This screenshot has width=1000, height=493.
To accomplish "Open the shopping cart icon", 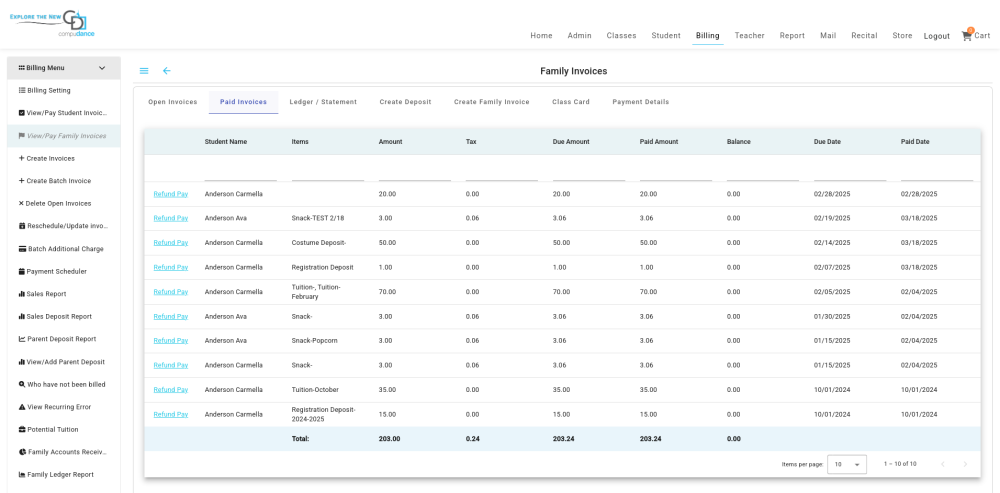I will coord(967,36).
